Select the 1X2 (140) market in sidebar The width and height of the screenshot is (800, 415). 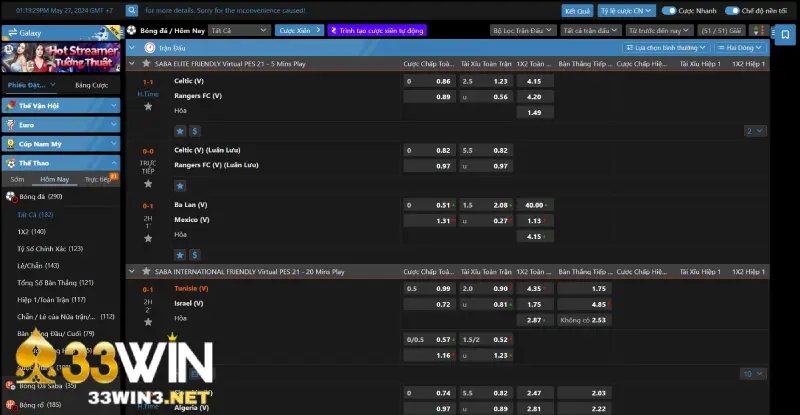(x=32, y=231)
